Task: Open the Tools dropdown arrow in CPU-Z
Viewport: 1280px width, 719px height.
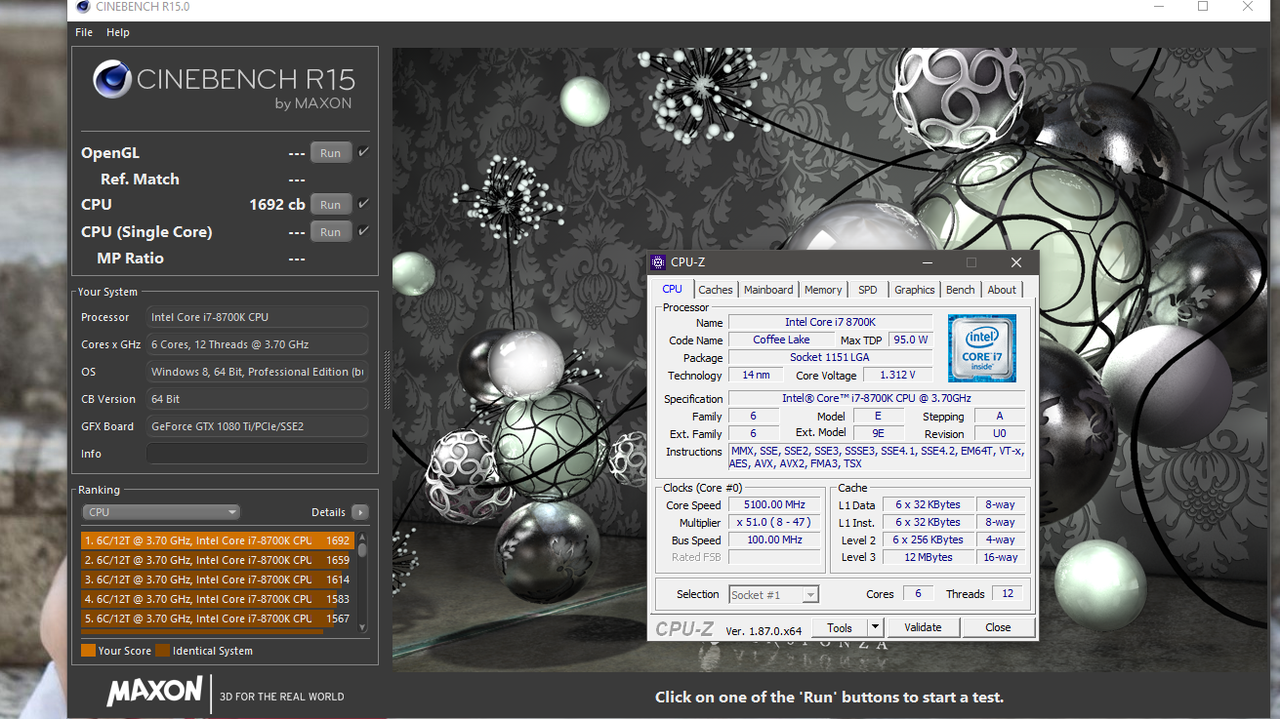Action: tap(875, 627)
